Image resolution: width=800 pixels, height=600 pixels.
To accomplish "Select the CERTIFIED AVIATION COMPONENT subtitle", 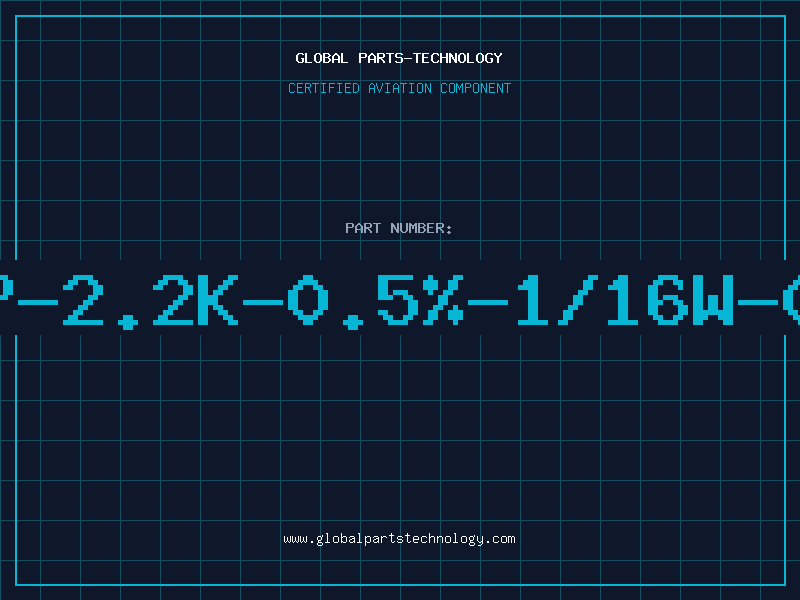I will [x=399, y=88].
